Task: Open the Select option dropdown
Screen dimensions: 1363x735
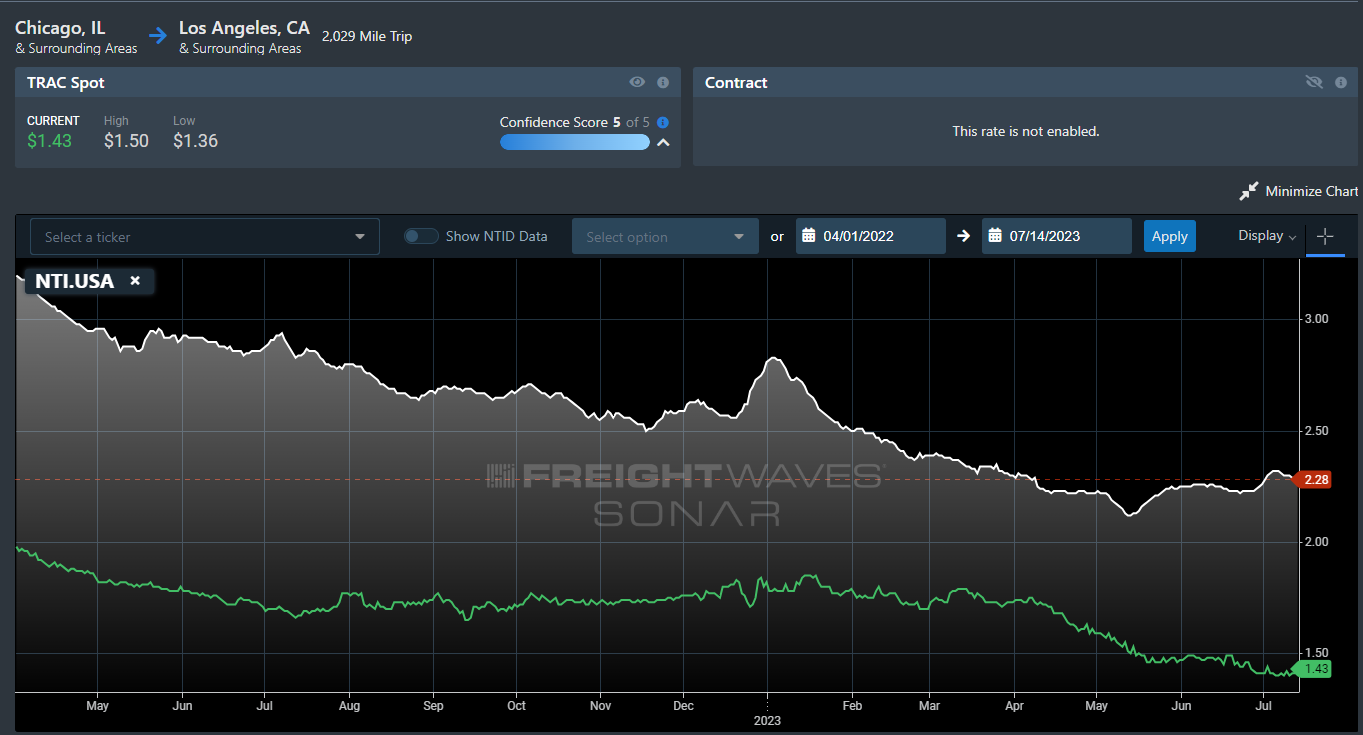Action: coord(665,237)
